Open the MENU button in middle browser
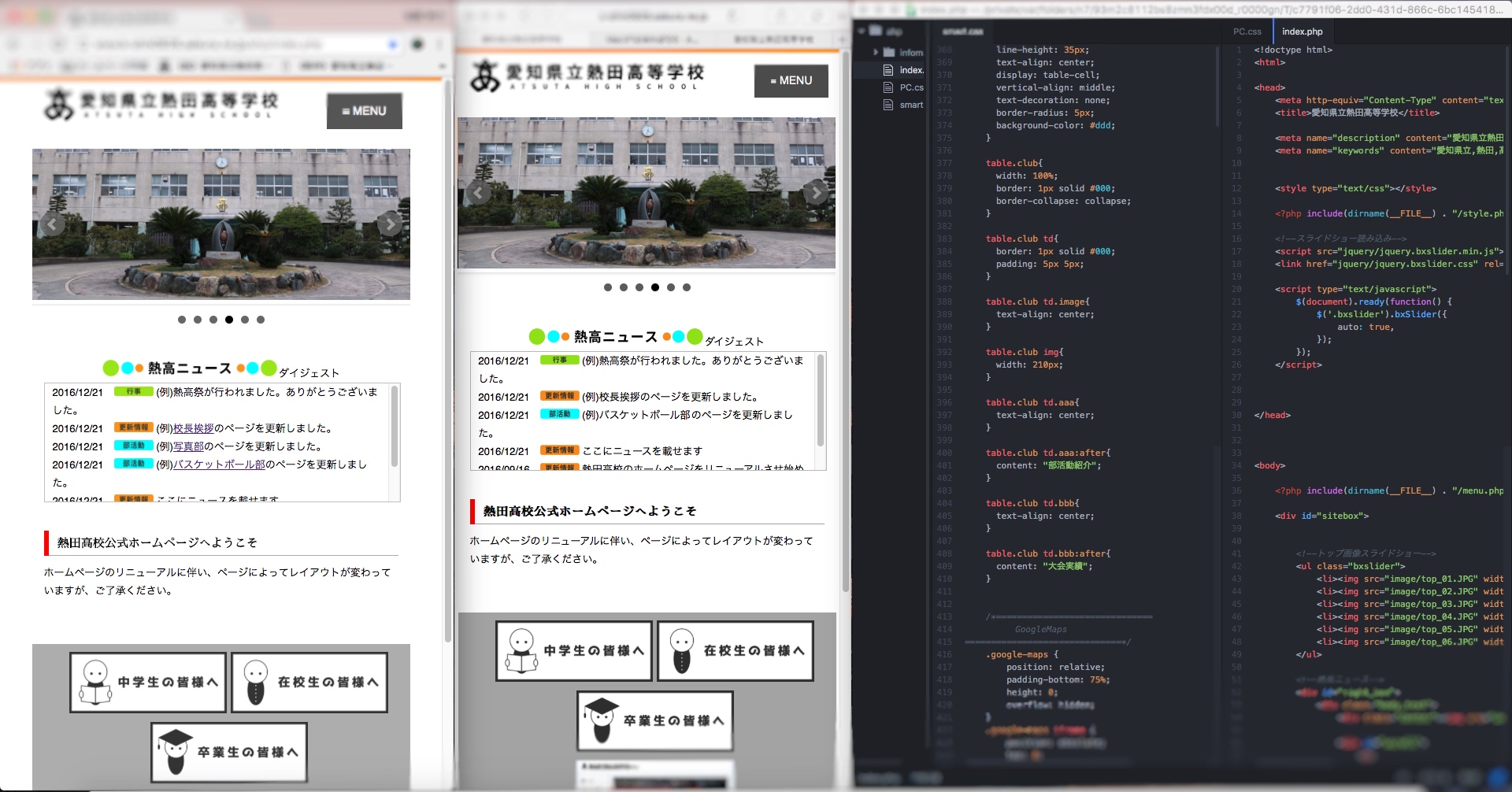Image resolution: width=1512 pixels, height=792 pixels. 791,80
